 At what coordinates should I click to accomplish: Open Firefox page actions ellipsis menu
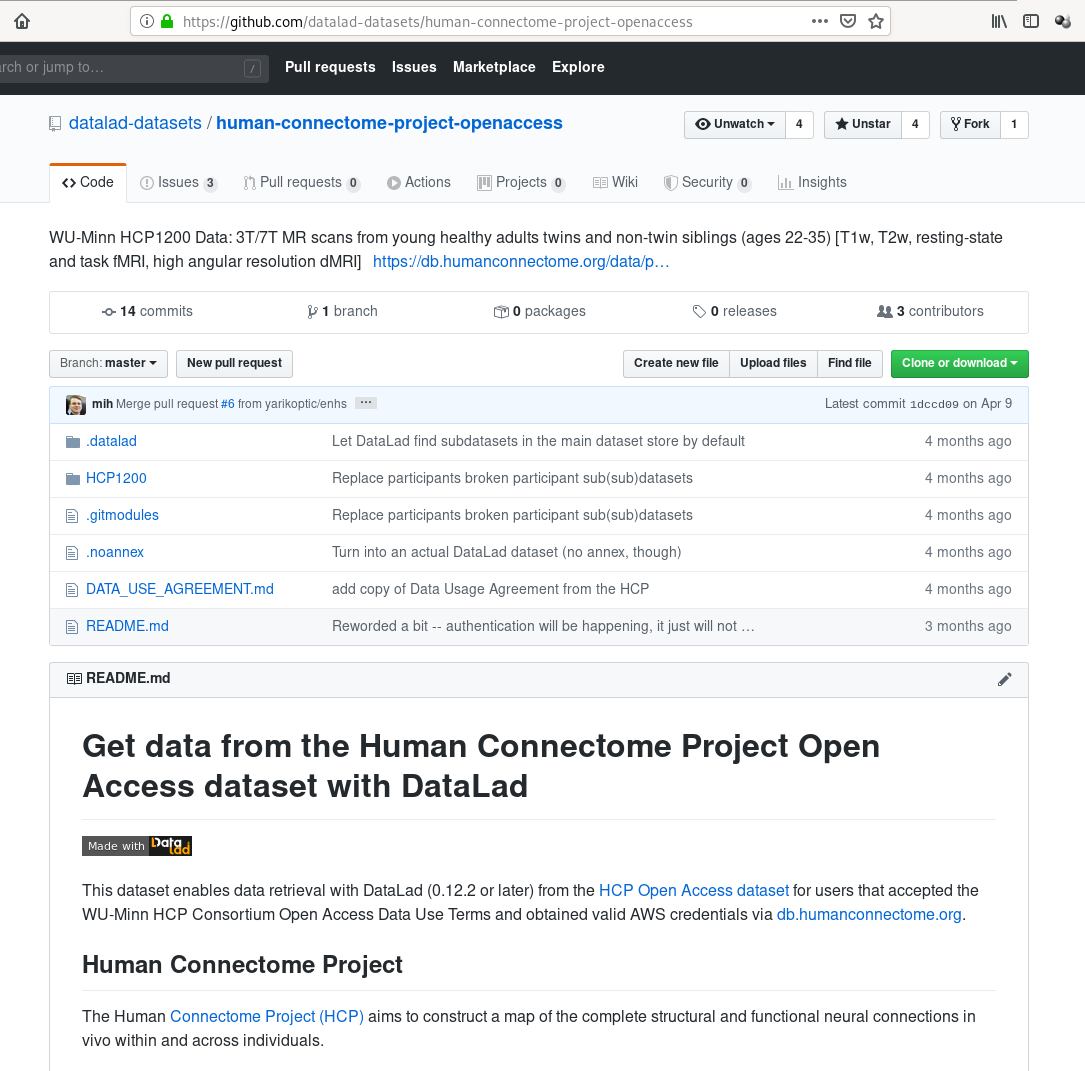[819, 21]
